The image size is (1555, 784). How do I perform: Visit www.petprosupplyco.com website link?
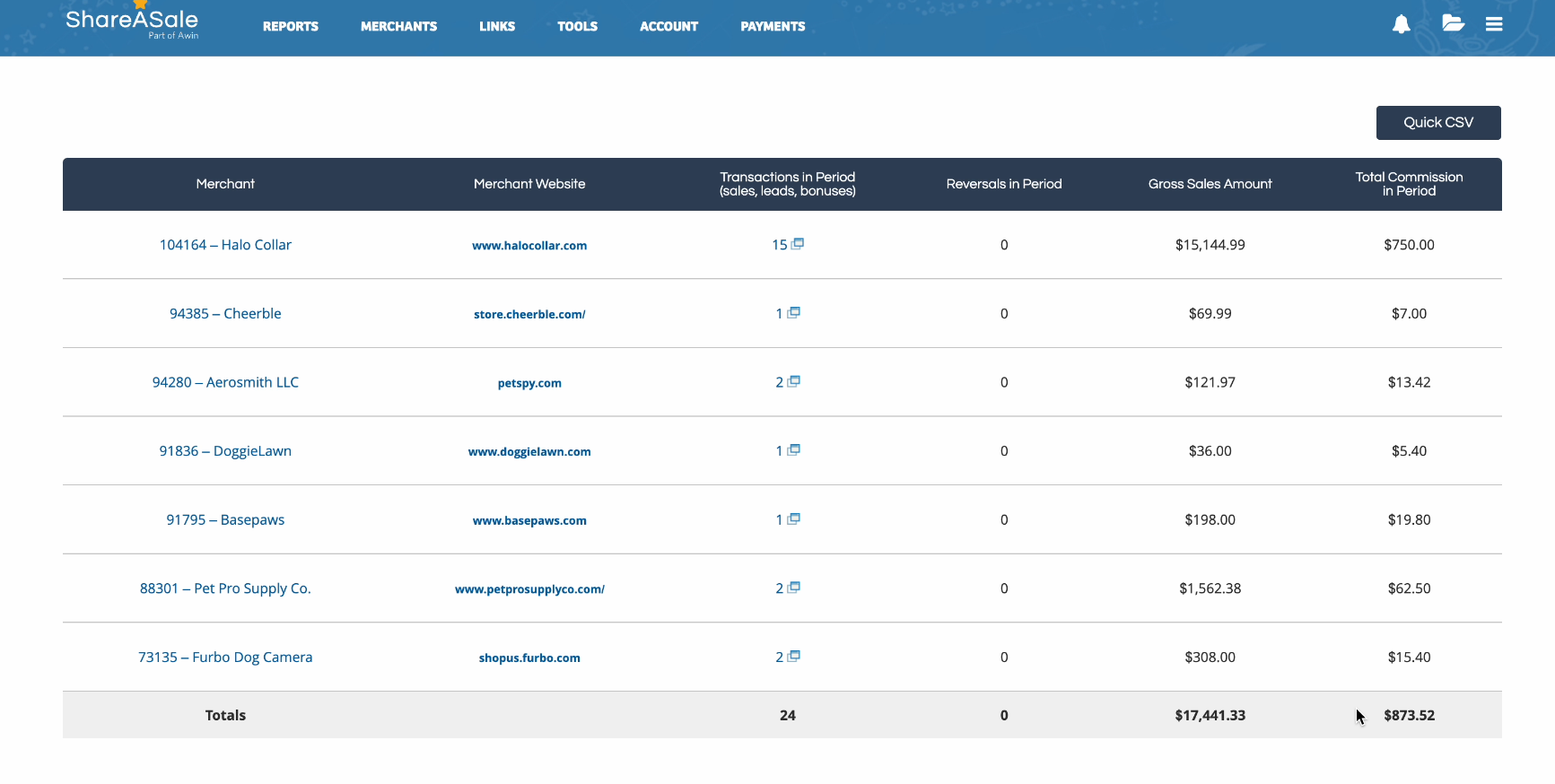529,589
